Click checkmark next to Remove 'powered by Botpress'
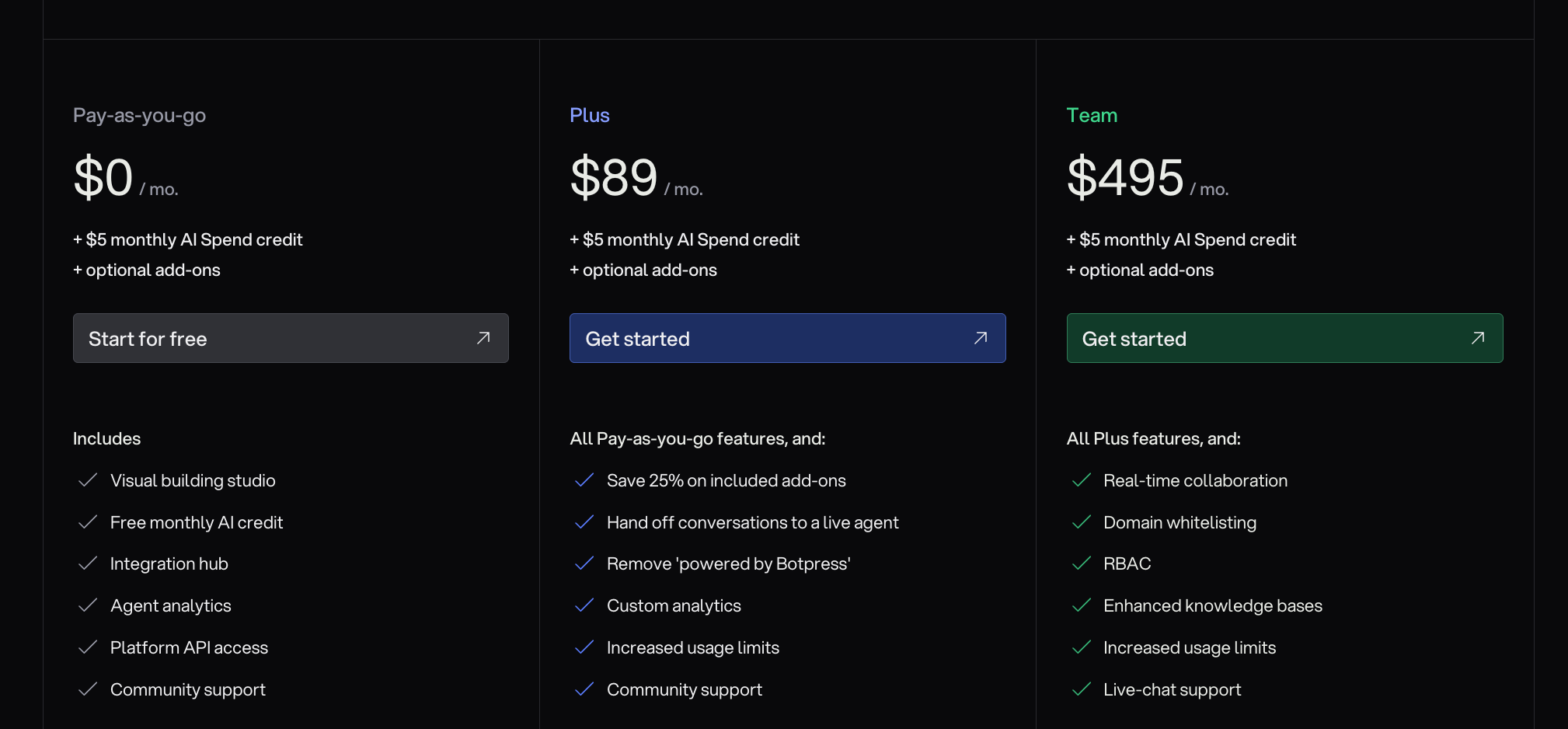This screenshot has height=729, width=1568. [x=584, y=563]
